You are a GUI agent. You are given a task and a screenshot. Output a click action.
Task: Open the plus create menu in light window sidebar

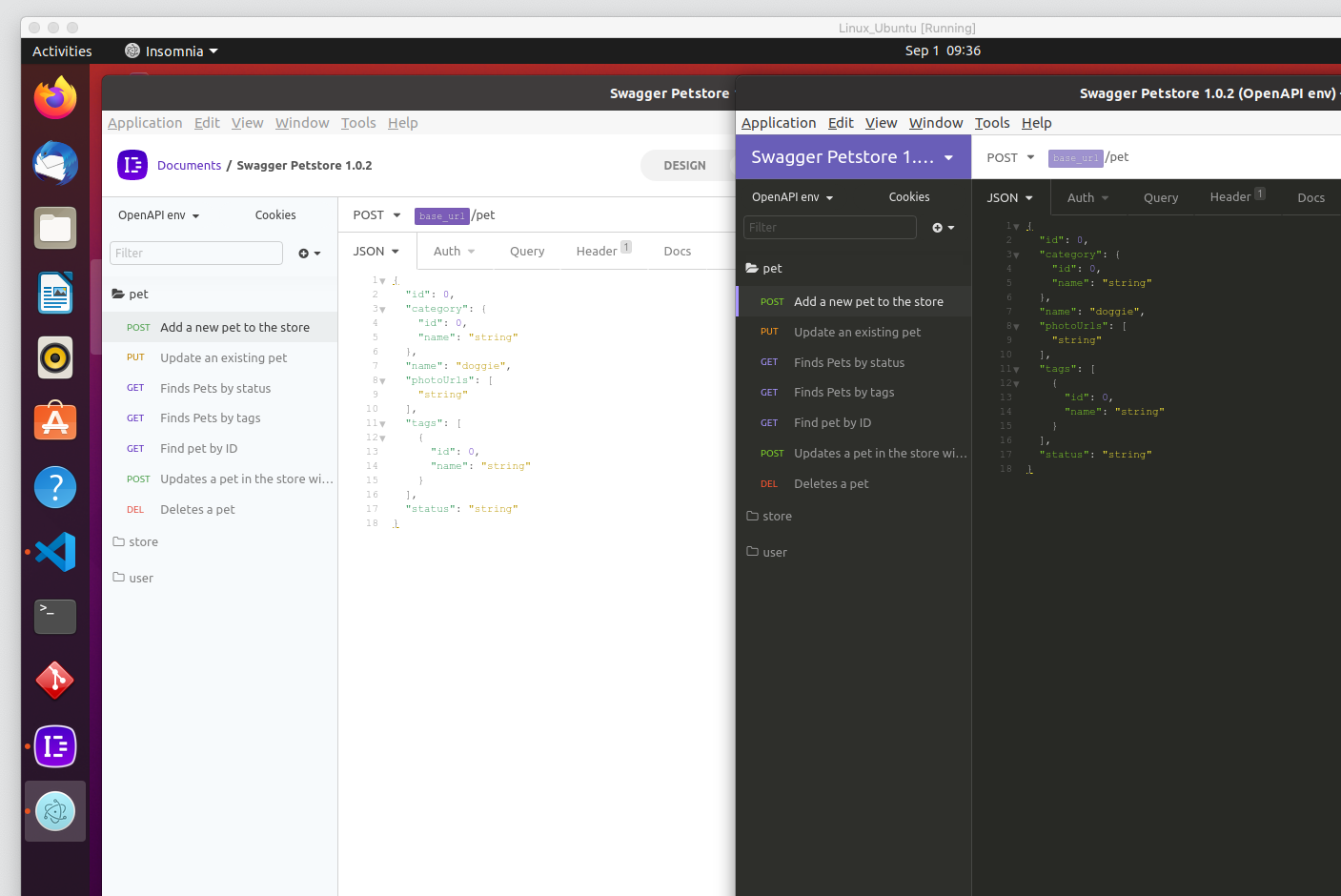(310, 254)
